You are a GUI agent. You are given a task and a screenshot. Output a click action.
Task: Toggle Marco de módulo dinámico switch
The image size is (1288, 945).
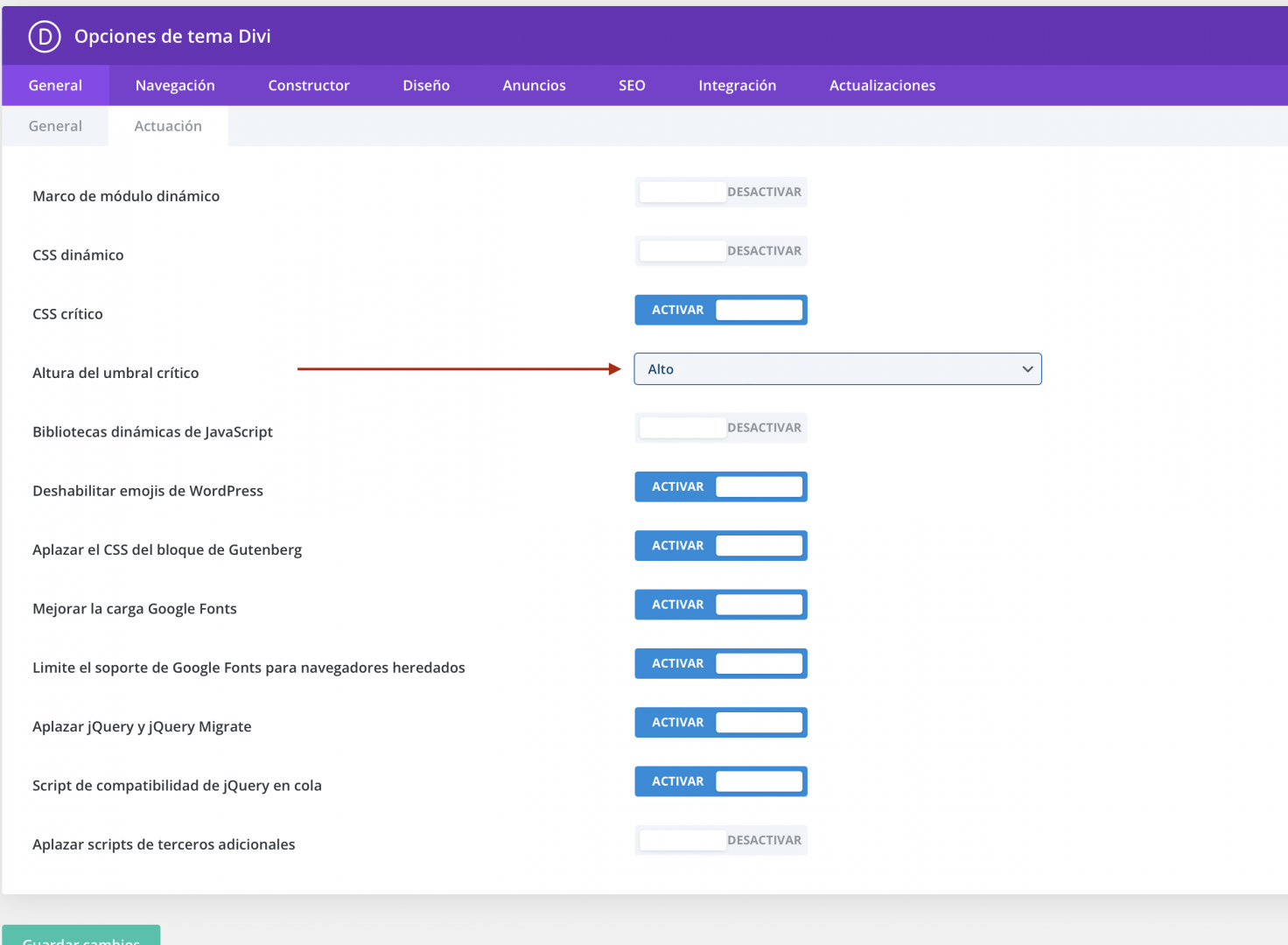coord(721,192)
